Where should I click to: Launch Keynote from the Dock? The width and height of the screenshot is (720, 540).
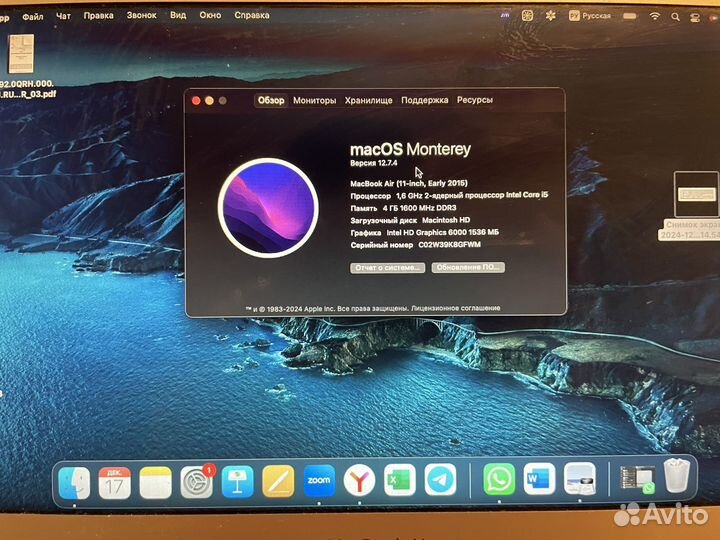(x=237, y=482)
